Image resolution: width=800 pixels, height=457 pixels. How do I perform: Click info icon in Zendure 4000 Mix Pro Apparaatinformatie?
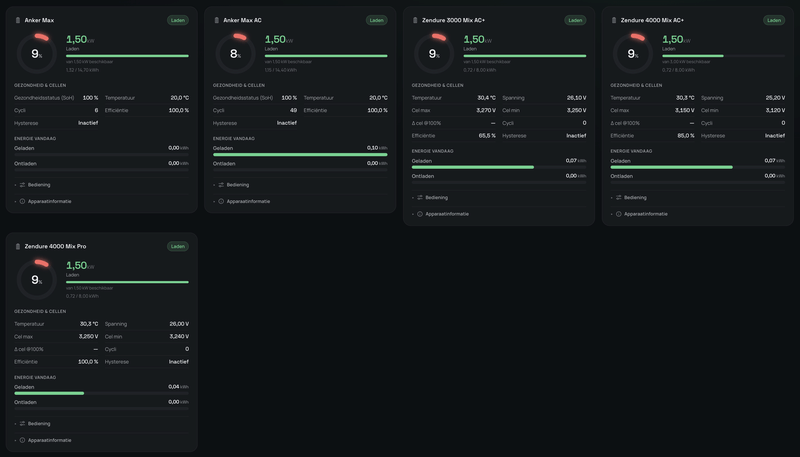22,440
